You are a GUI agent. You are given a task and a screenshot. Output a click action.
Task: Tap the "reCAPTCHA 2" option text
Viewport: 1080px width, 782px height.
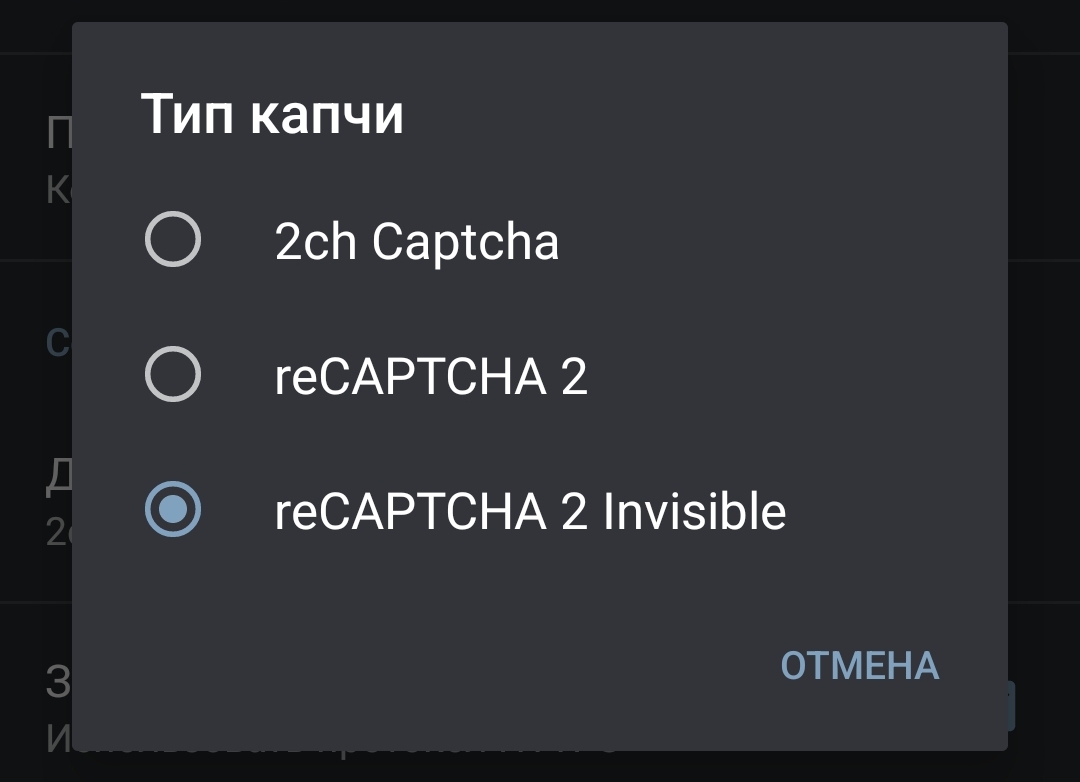pyautogui.click(x=431, y=377)
